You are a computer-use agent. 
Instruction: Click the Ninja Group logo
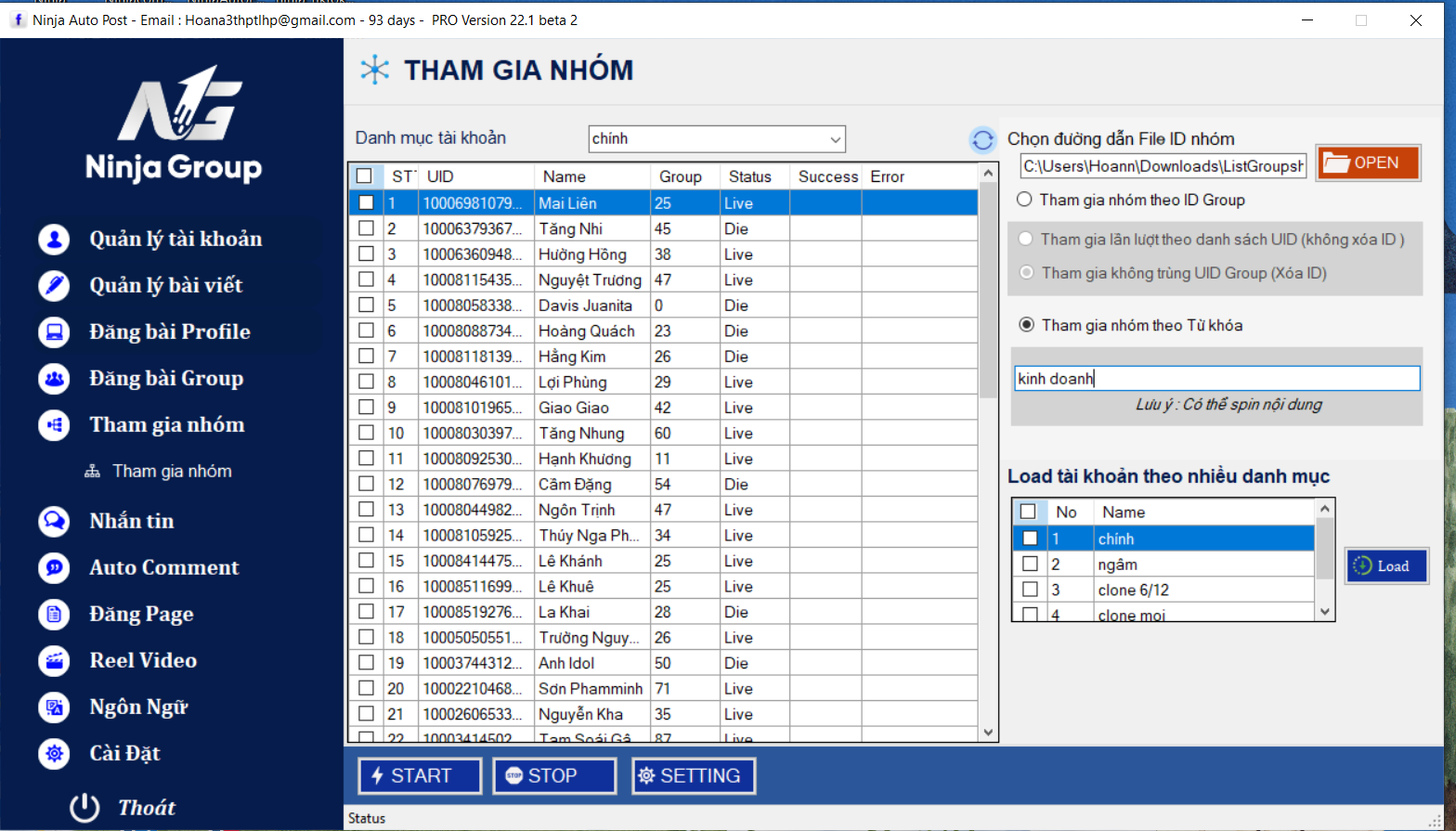click(x=174, y=123)
